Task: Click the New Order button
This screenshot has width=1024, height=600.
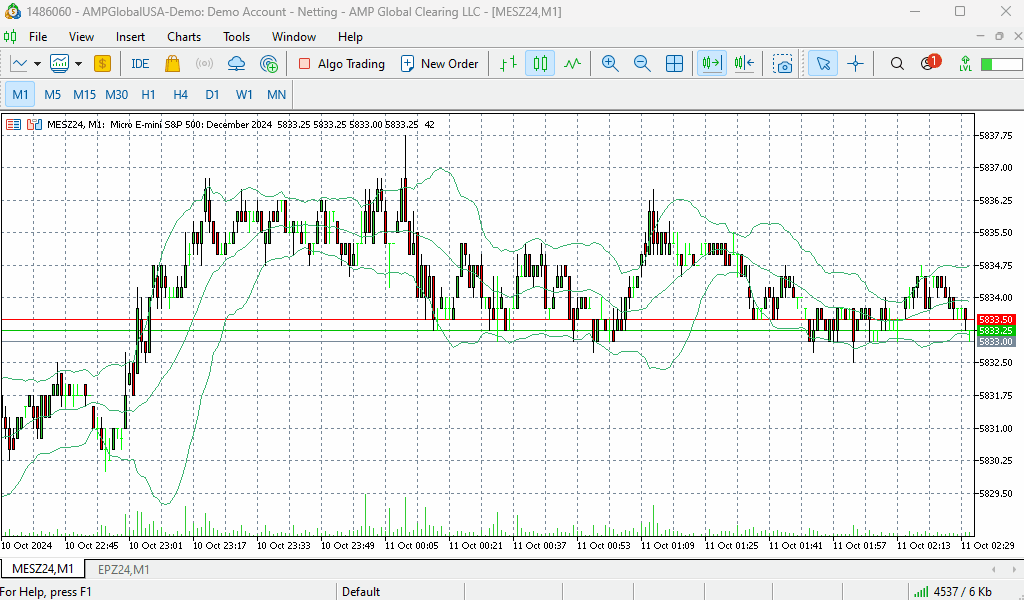Action: pyautogui.click(x=439, y=63)
